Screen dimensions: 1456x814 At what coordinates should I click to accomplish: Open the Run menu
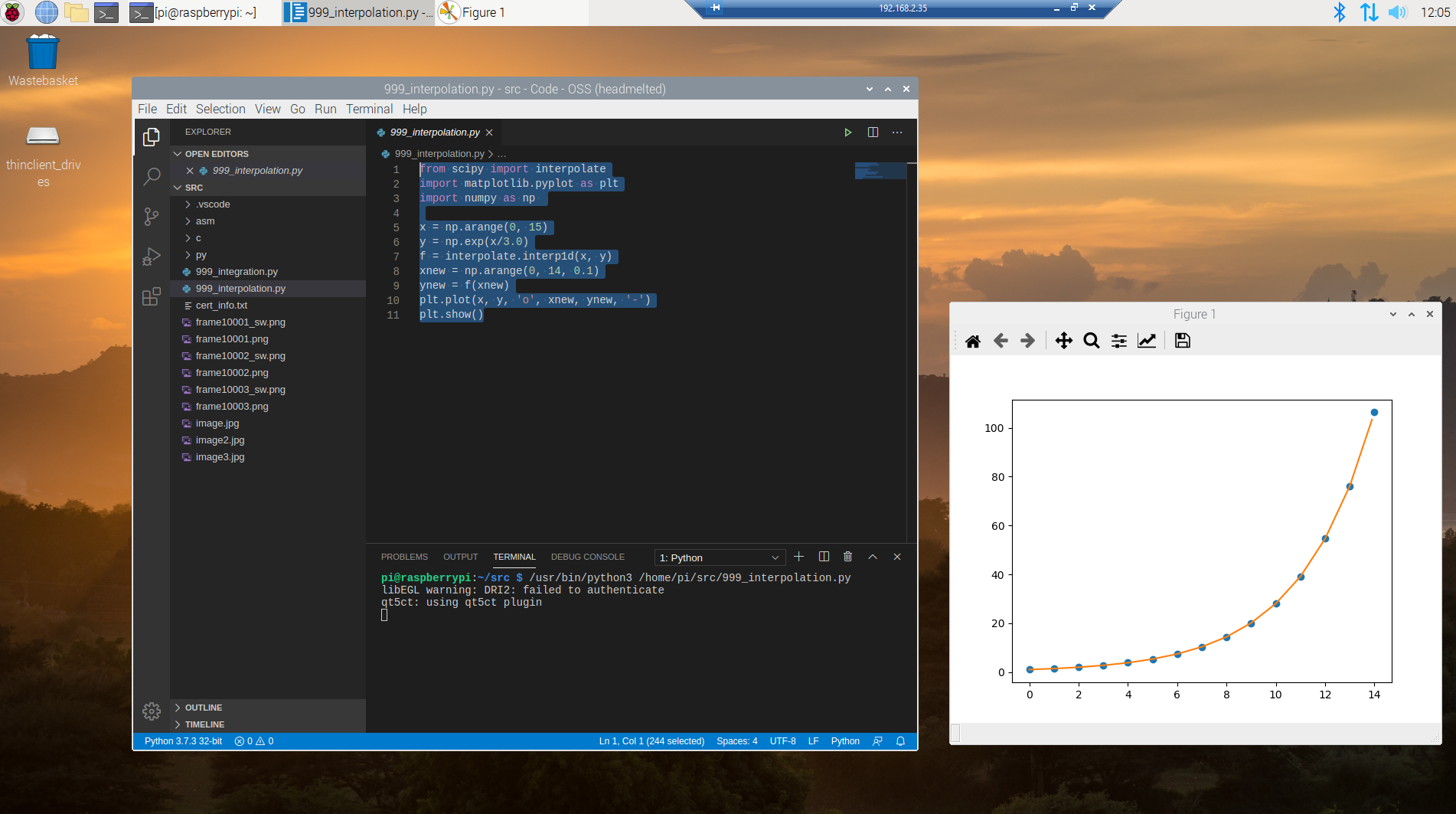(x=325, y=109)
